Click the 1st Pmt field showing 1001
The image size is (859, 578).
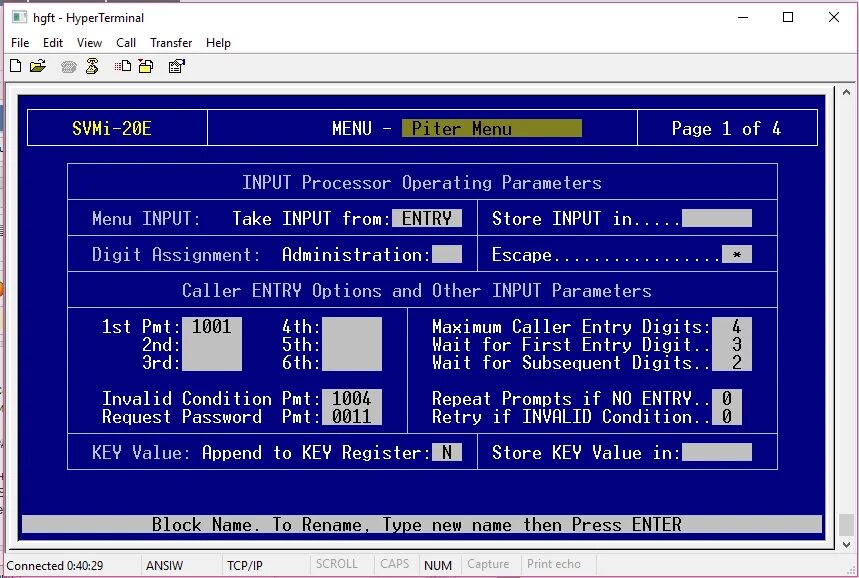pos(211,327)
